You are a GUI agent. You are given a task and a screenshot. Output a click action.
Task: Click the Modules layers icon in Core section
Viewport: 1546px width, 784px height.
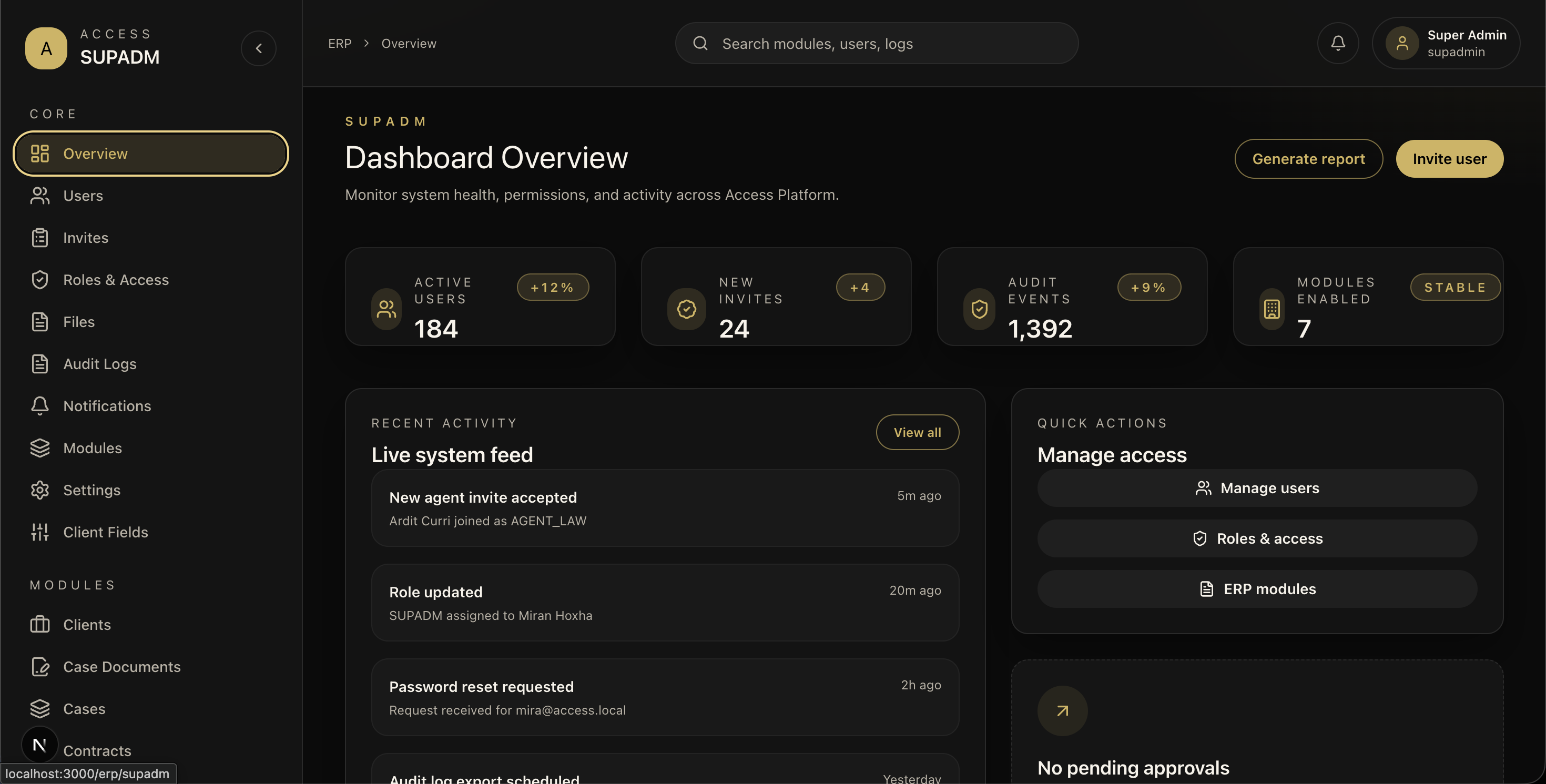pyautogui.click(x=39, y=448)
